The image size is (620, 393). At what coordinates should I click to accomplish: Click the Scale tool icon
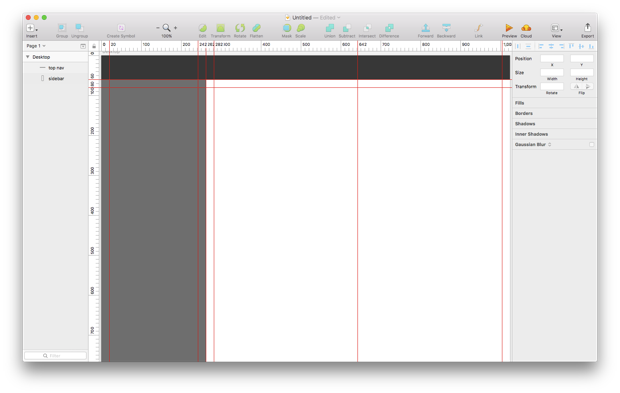[301, 28]
